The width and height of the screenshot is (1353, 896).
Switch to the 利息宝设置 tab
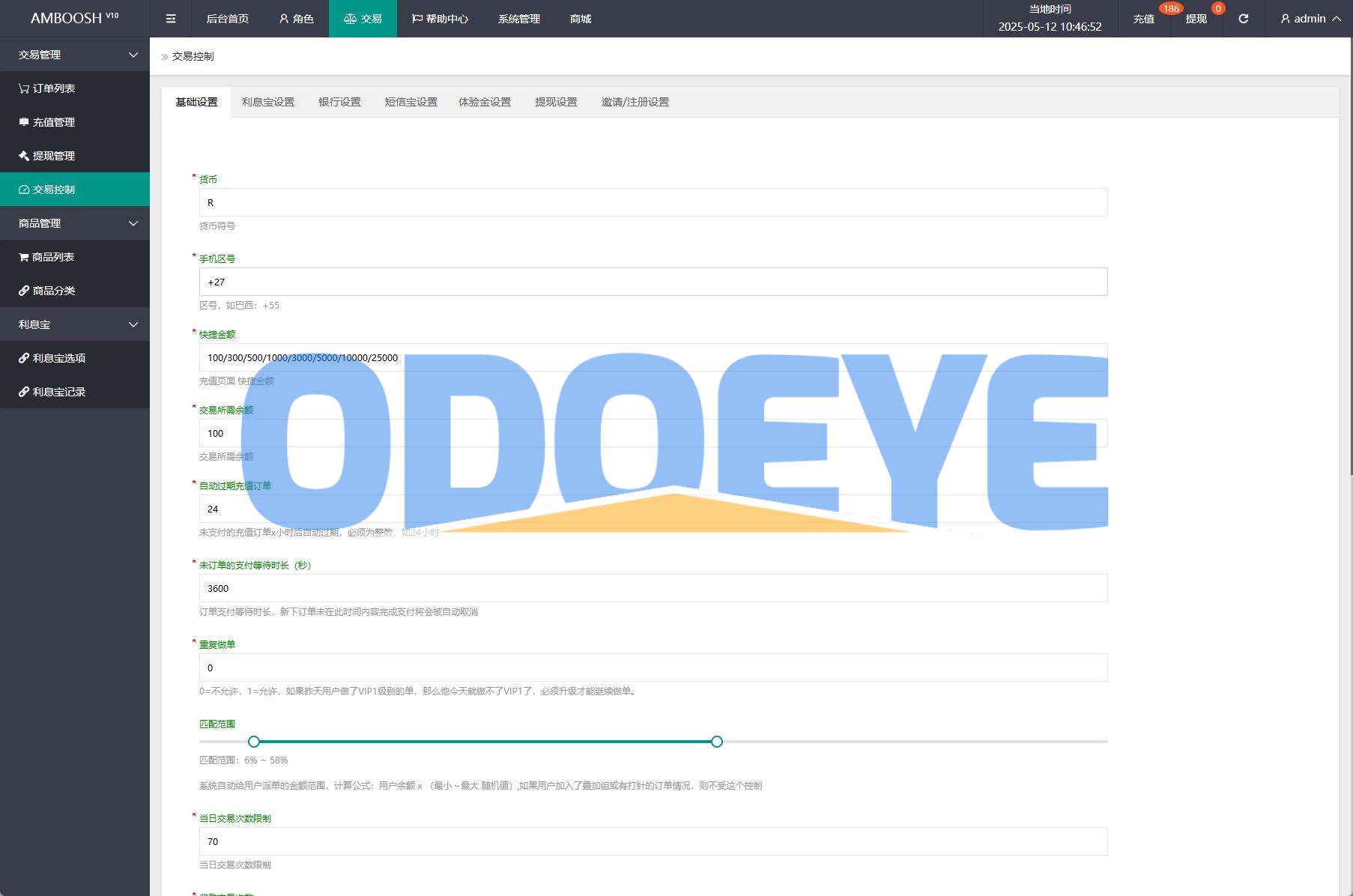click(268, 102)
